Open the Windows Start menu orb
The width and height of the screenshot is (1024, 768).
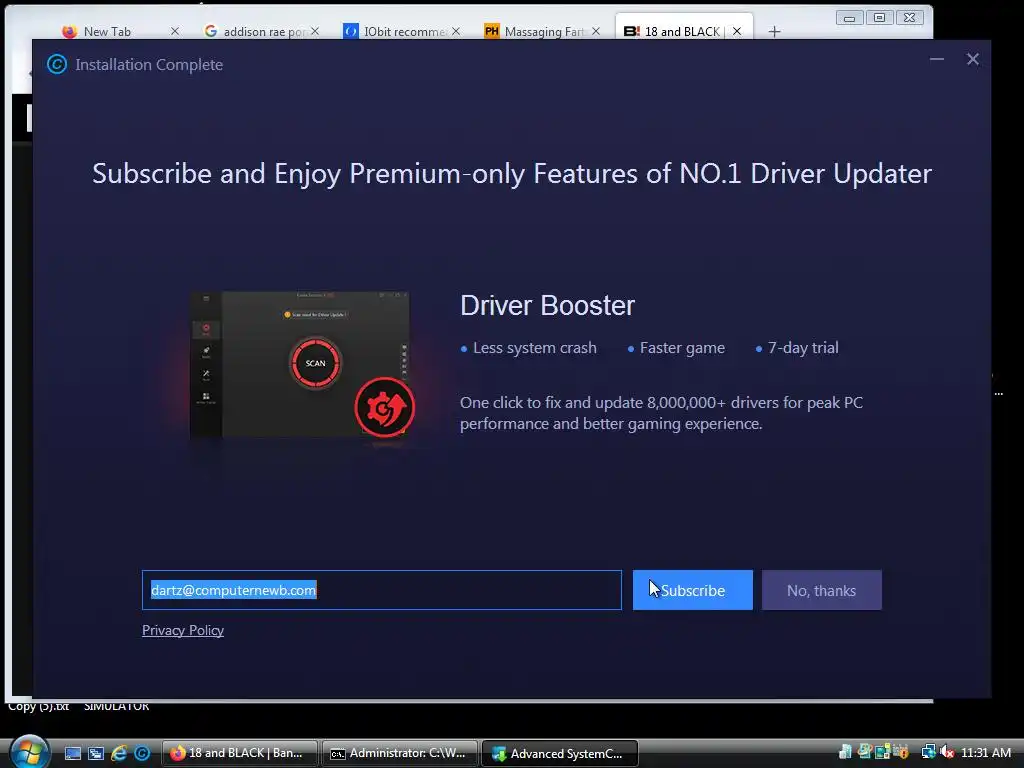click(x=29, y=752)
